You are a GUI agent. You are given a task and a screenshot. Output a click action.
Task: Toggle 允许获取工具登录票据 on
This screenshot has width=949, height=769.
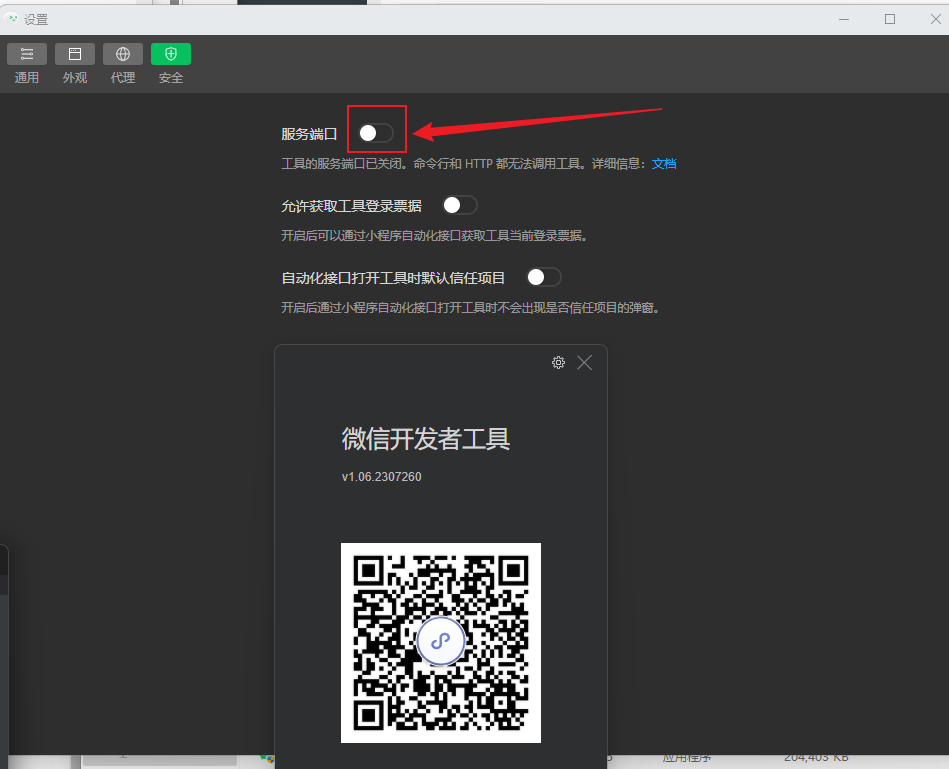[x=460, y=204]
